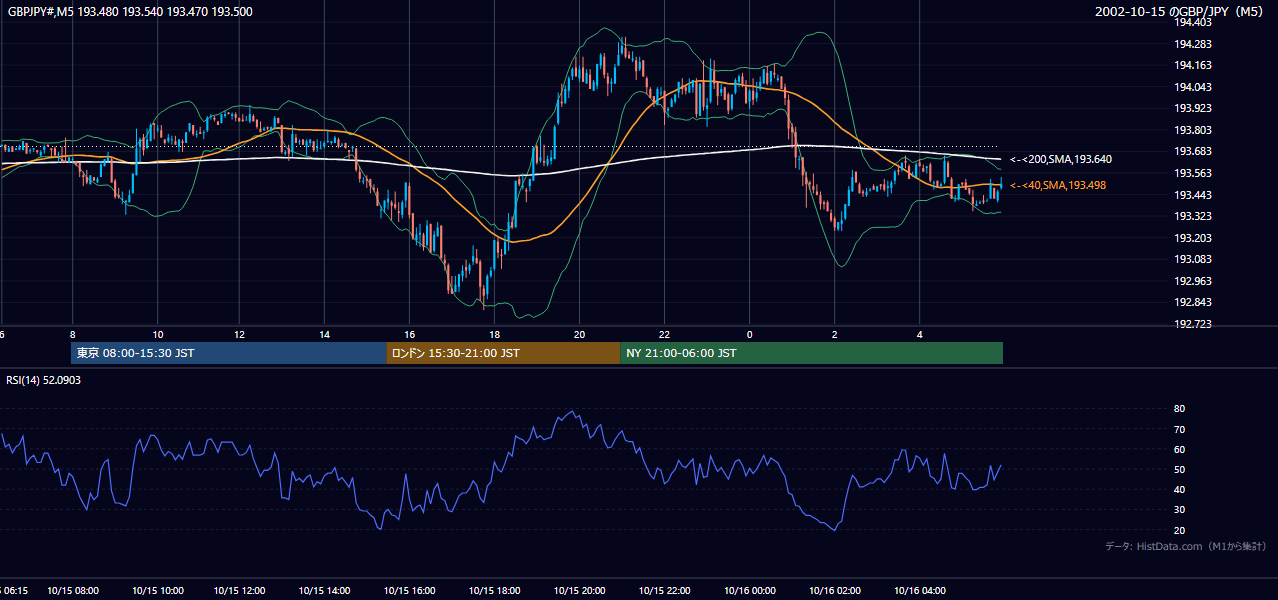Click hour label 18 below price chart
Screen dimensions: 1278x600
494,334
